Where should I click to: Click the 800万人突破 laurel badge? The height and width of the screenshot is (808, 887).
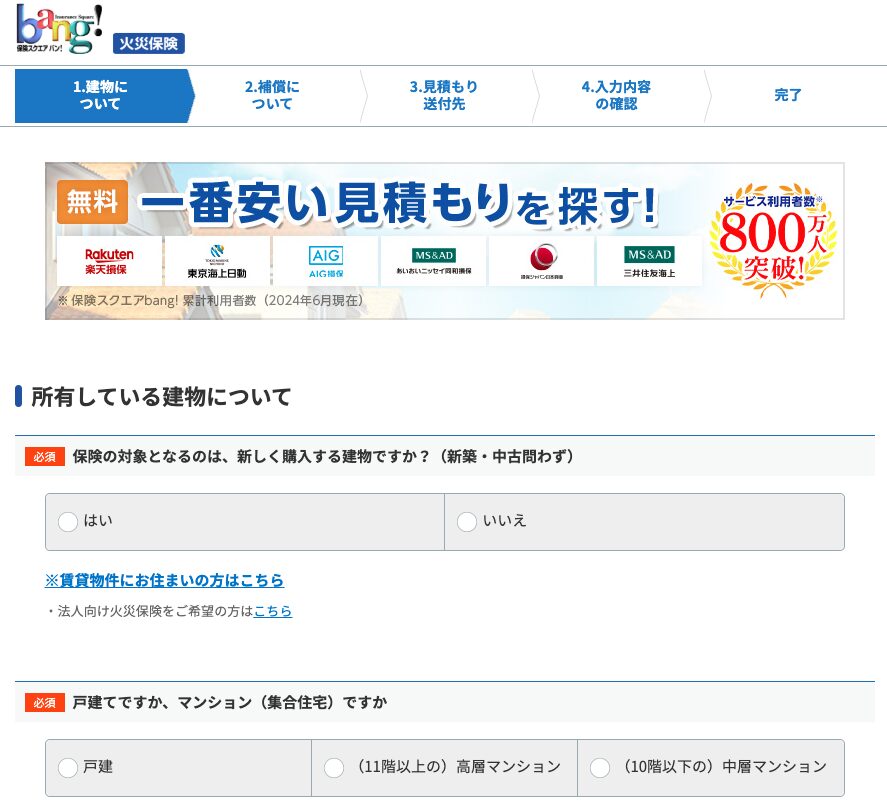pyautogui.click(x=772, y=240)
